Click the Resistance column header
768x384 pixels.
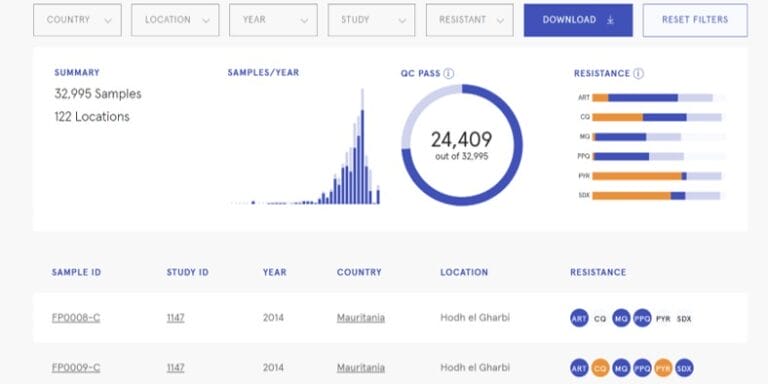pyautogui.click(x=598, y=272)
